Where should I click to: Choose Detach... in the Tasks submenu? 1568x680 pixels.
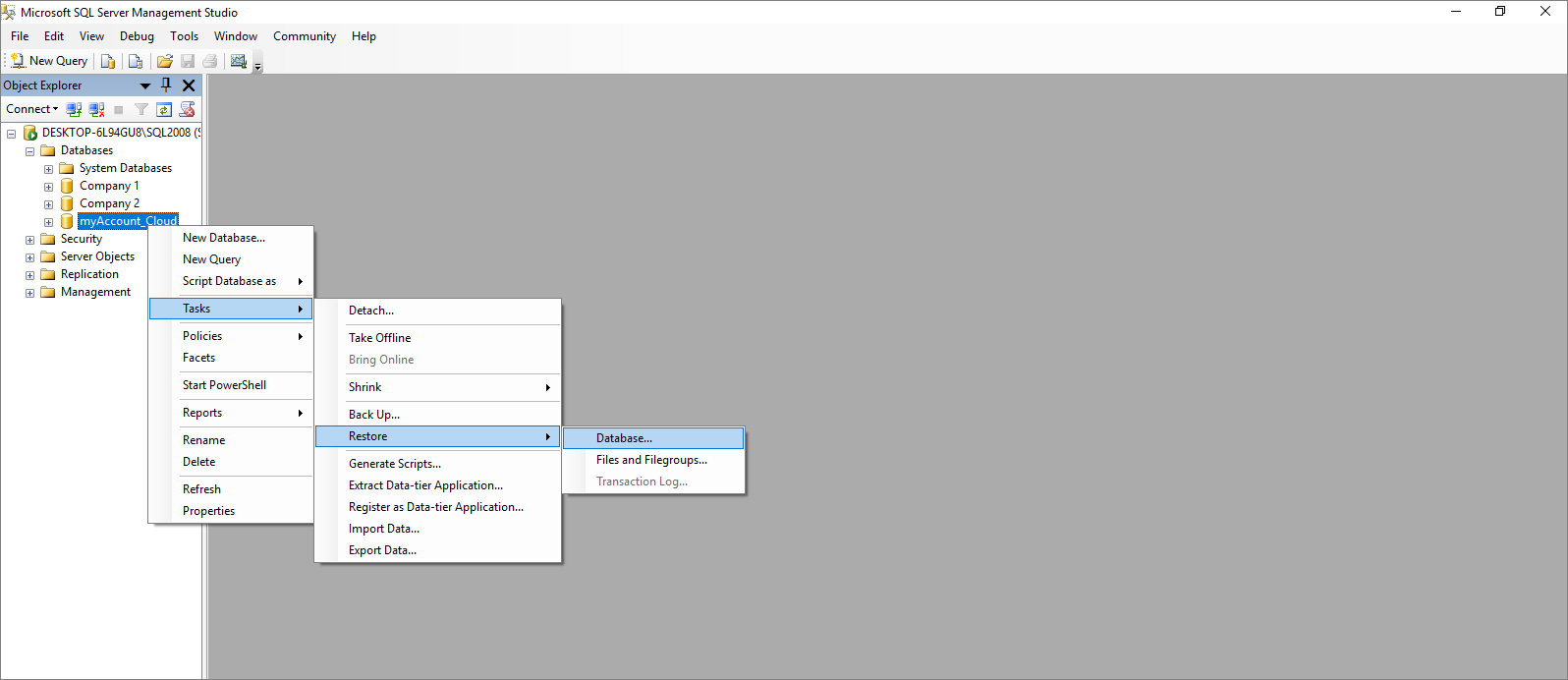(438, 311)
